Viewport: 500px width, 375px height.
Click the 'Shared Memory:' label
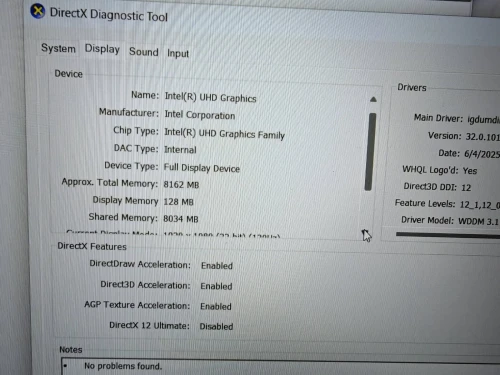pyautogui.click(x=123, y=217)
